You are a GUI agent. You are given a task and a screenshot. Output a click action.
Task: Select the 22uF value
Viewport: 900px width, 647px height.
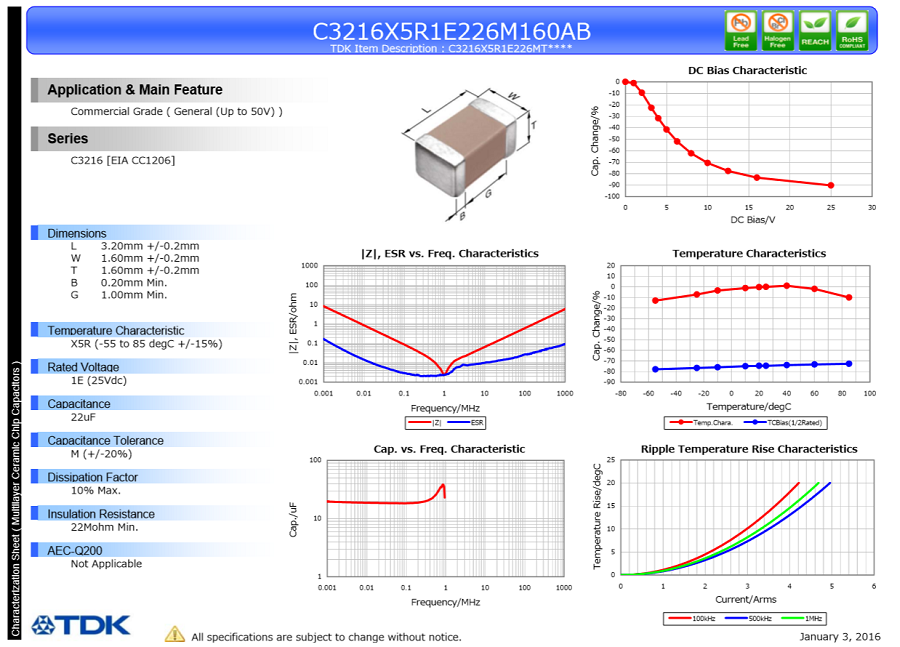click(x=83, y=417)
